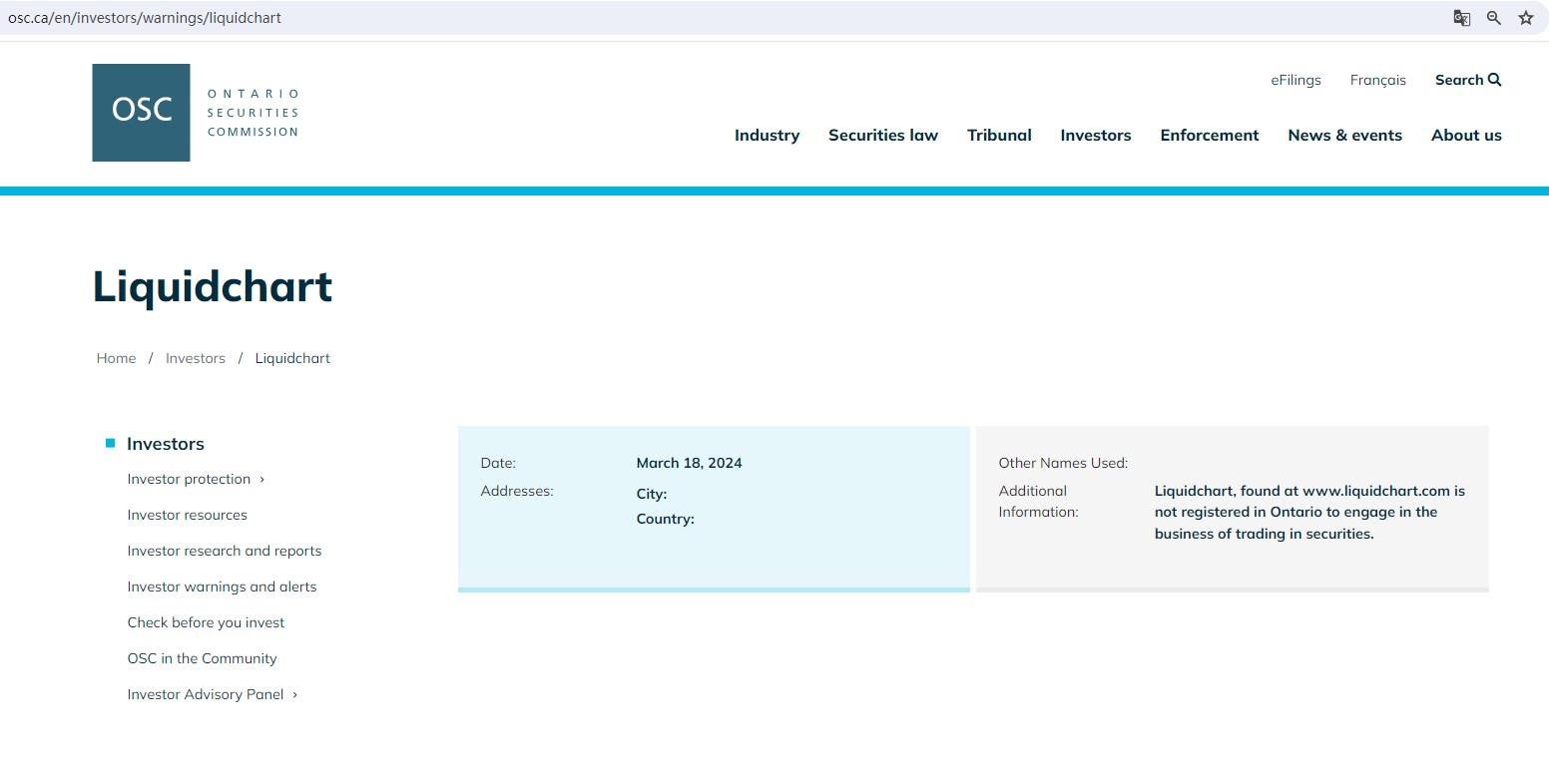Click the eFilings link

[x=1295, y=81]
